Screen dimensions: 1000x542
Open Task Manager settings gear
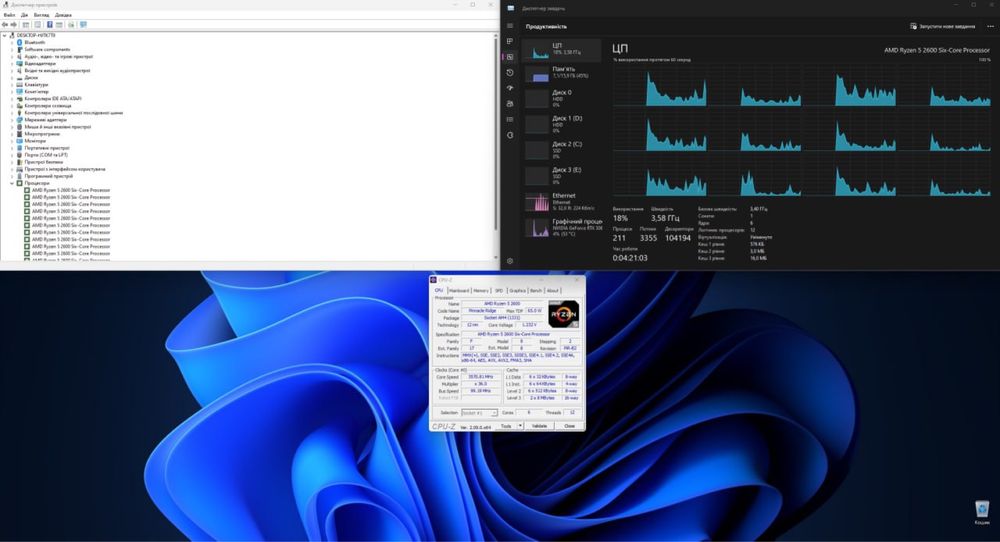pyautogui.click(x=510, y=261)
